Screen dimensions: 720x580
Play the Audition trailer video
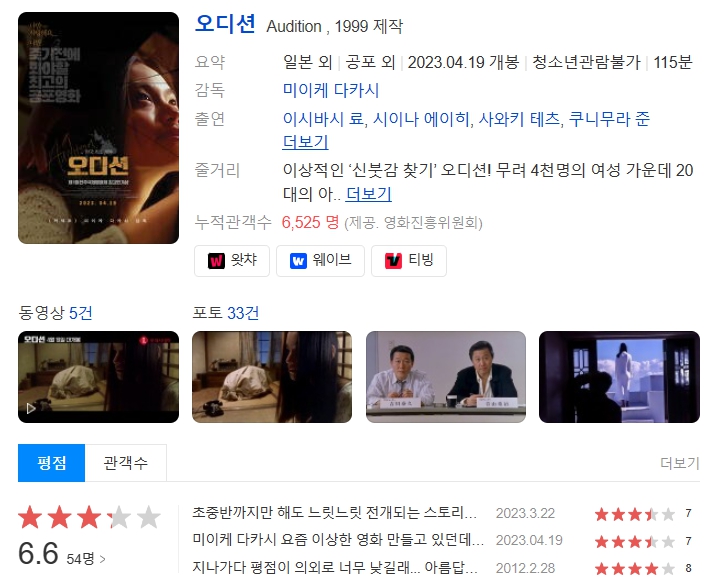(98, 377)
